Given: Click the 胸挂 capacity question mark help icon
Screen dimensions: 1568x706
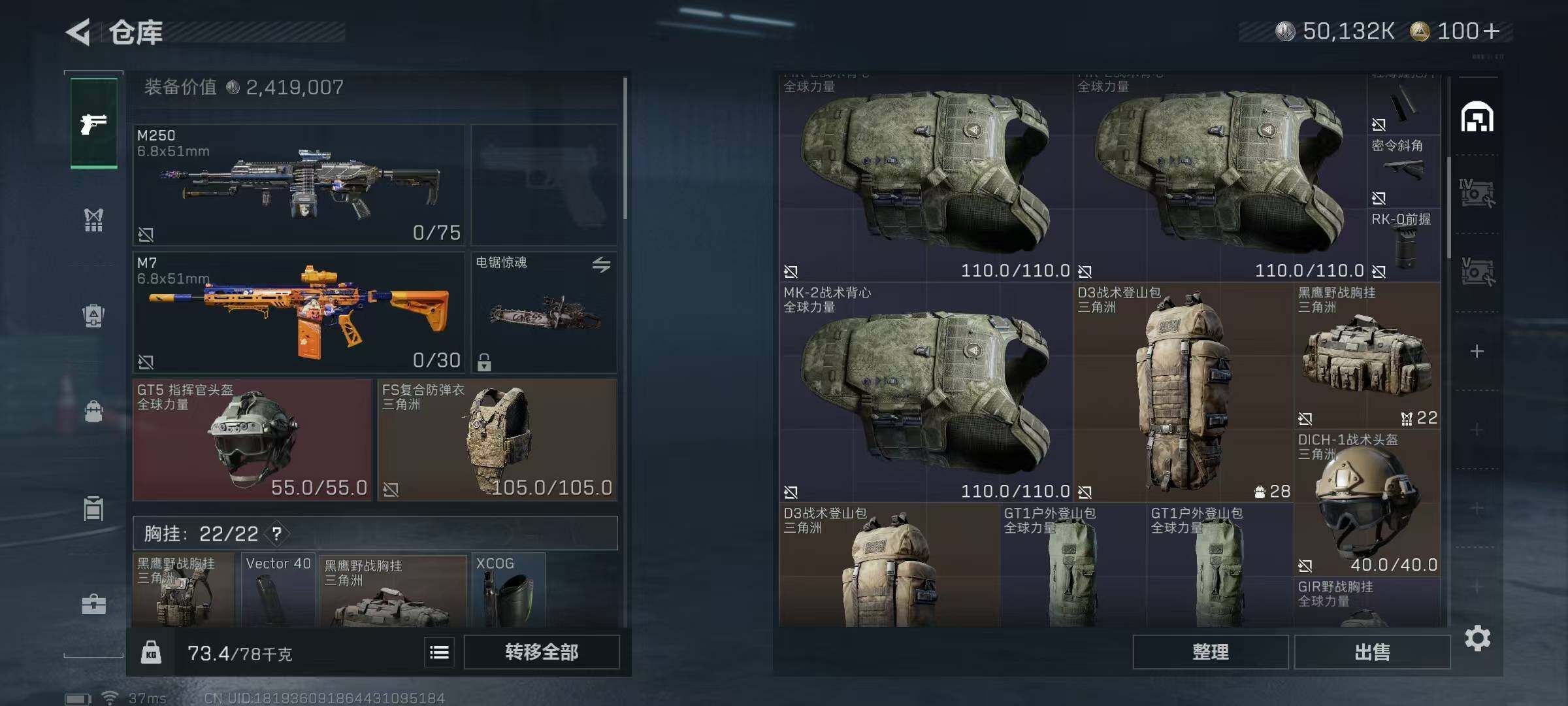Looking at the screenshot, I should click(277, 534).
